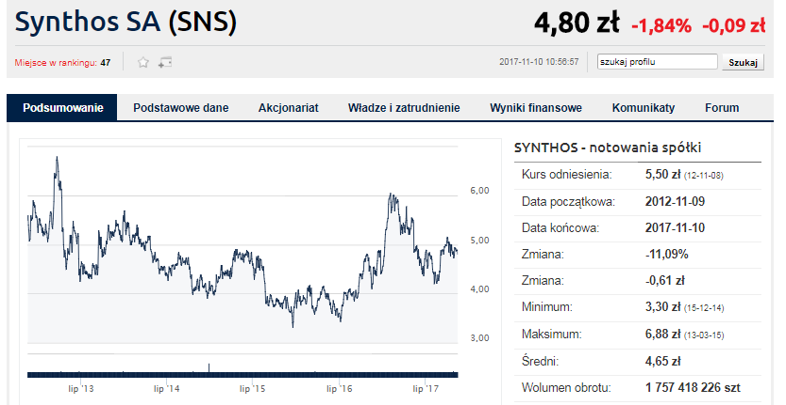Click the Minimum value 3,30 zł
The image size is (786, 405).
click(x=663, y=307)
